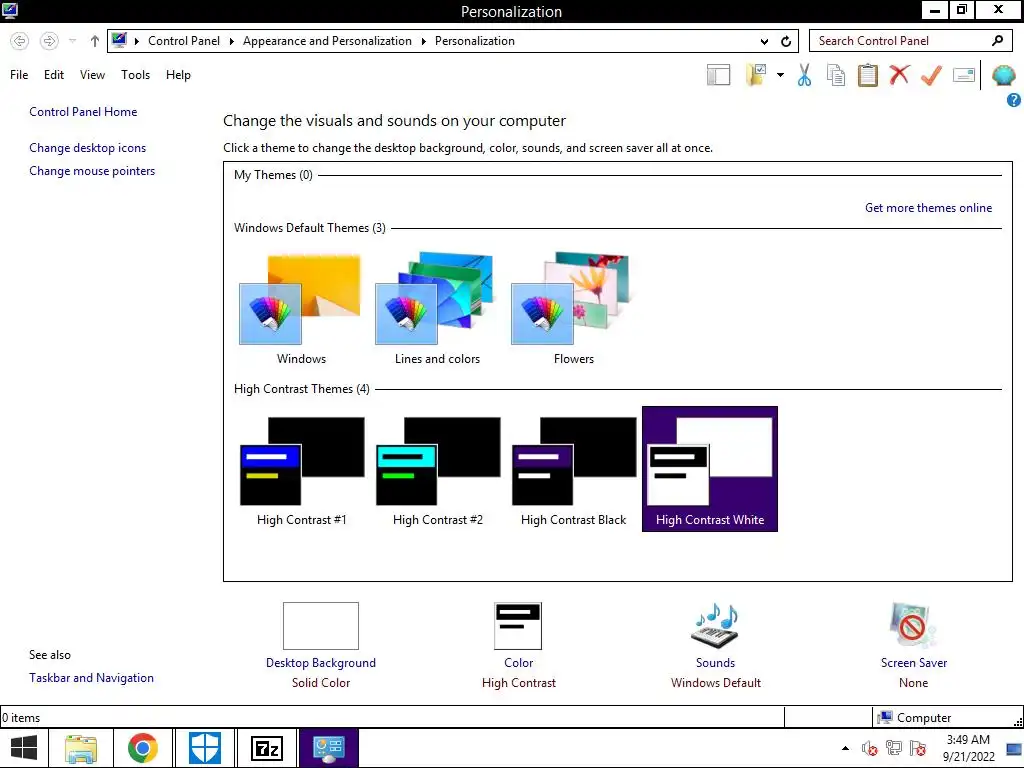
Task: Open the blue shield taskbar app
Action: [205, 748]
